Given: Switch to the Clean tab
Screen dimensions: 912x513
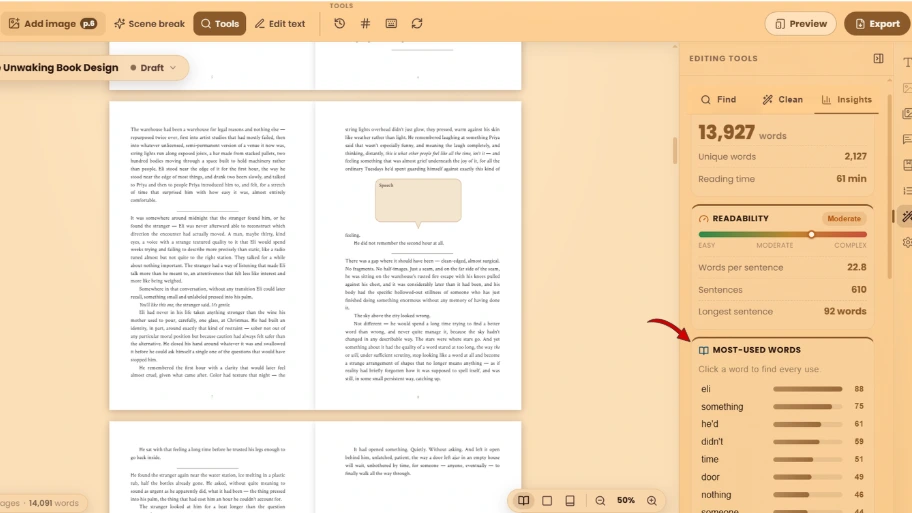Looking at the screenshot, I should coord(782,100).
